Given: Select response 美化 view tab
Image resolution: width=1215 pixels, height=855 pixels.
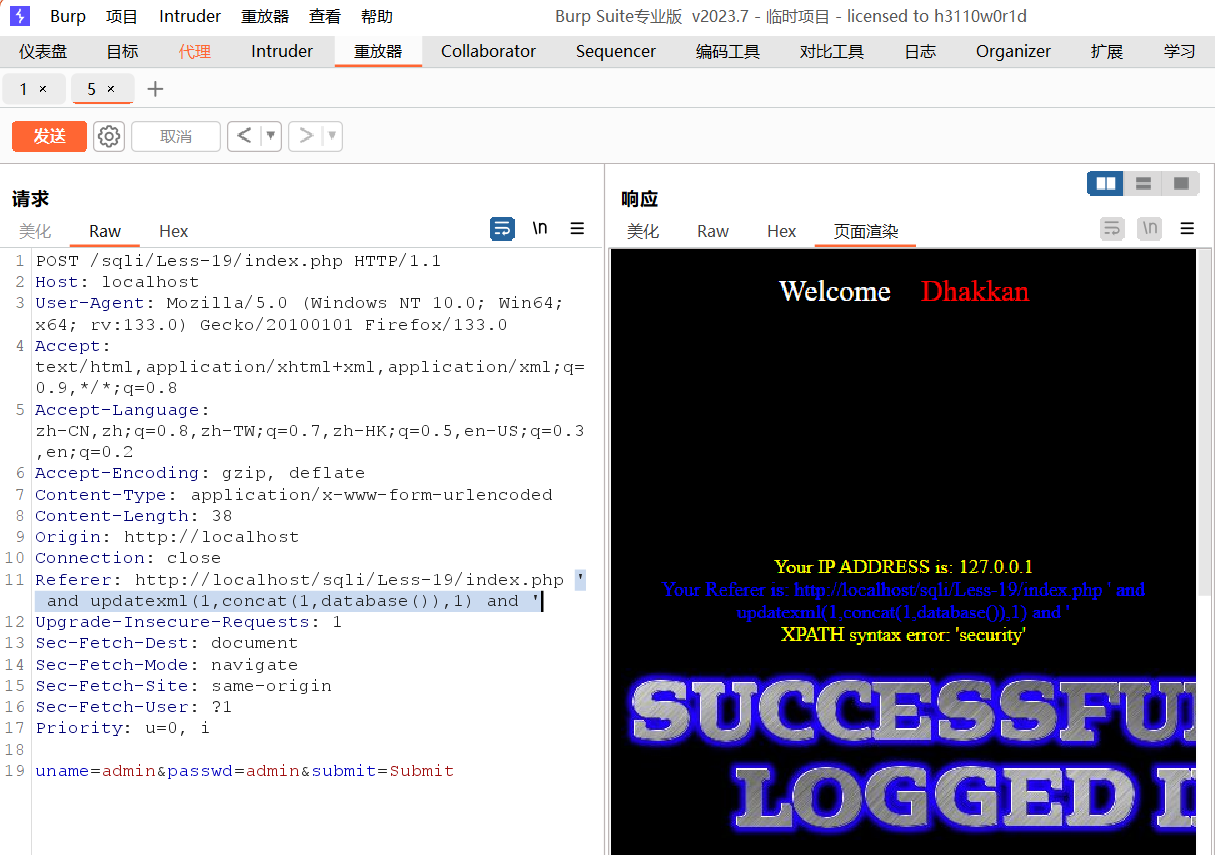Looking at the screenshot, I should click(x=643, y=231).
